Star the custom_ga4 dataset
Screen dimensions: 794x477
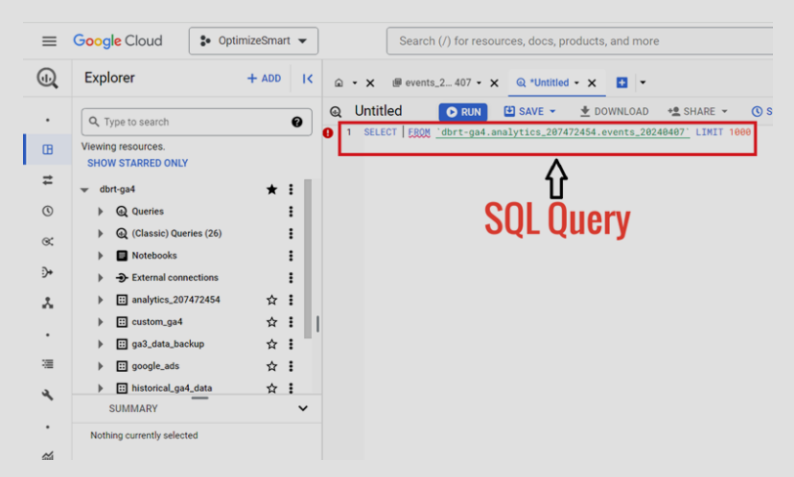pos(272,322)
